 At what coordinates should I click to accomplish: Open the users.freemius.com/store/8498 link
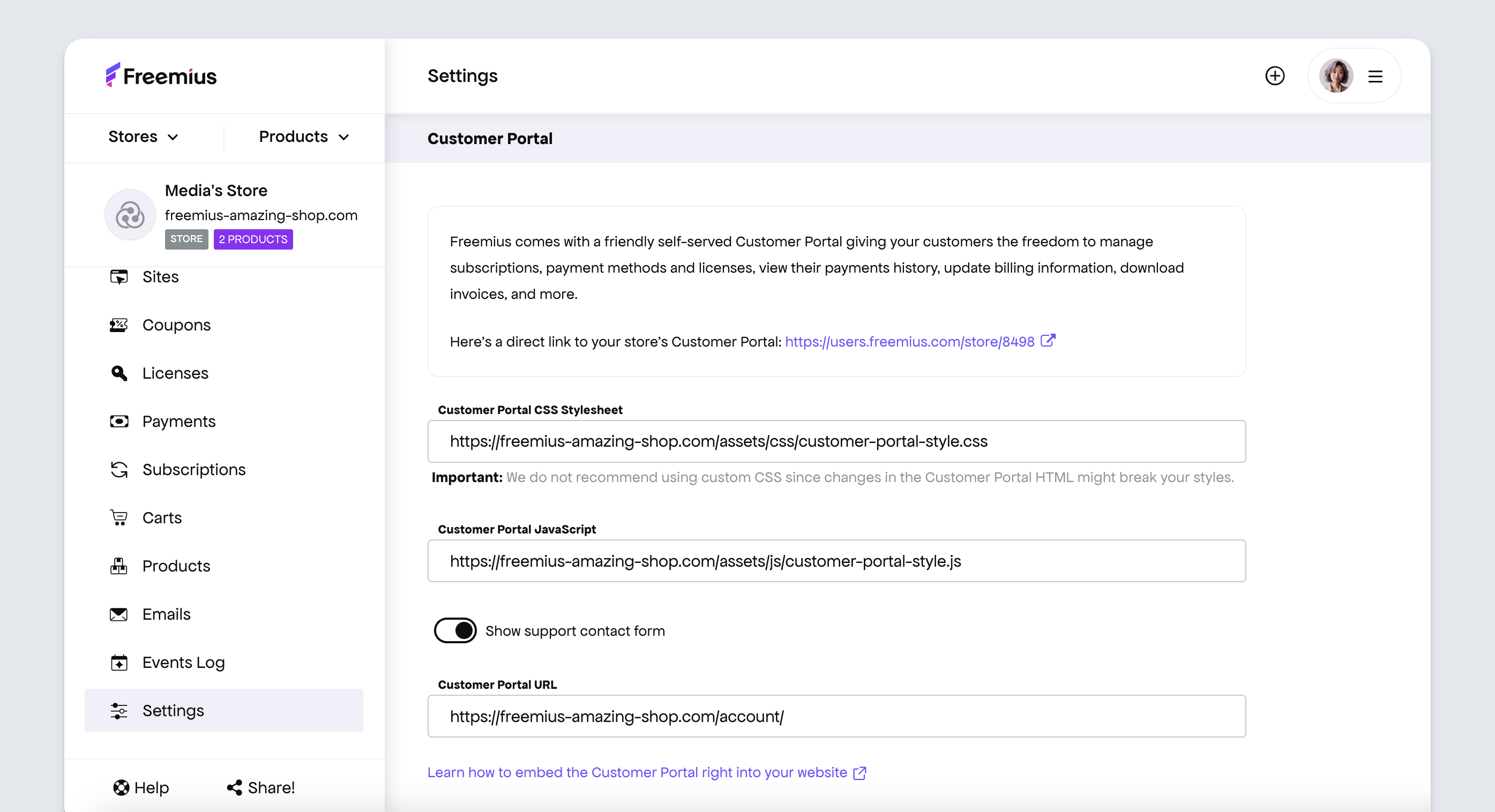[x=909, y=342]
